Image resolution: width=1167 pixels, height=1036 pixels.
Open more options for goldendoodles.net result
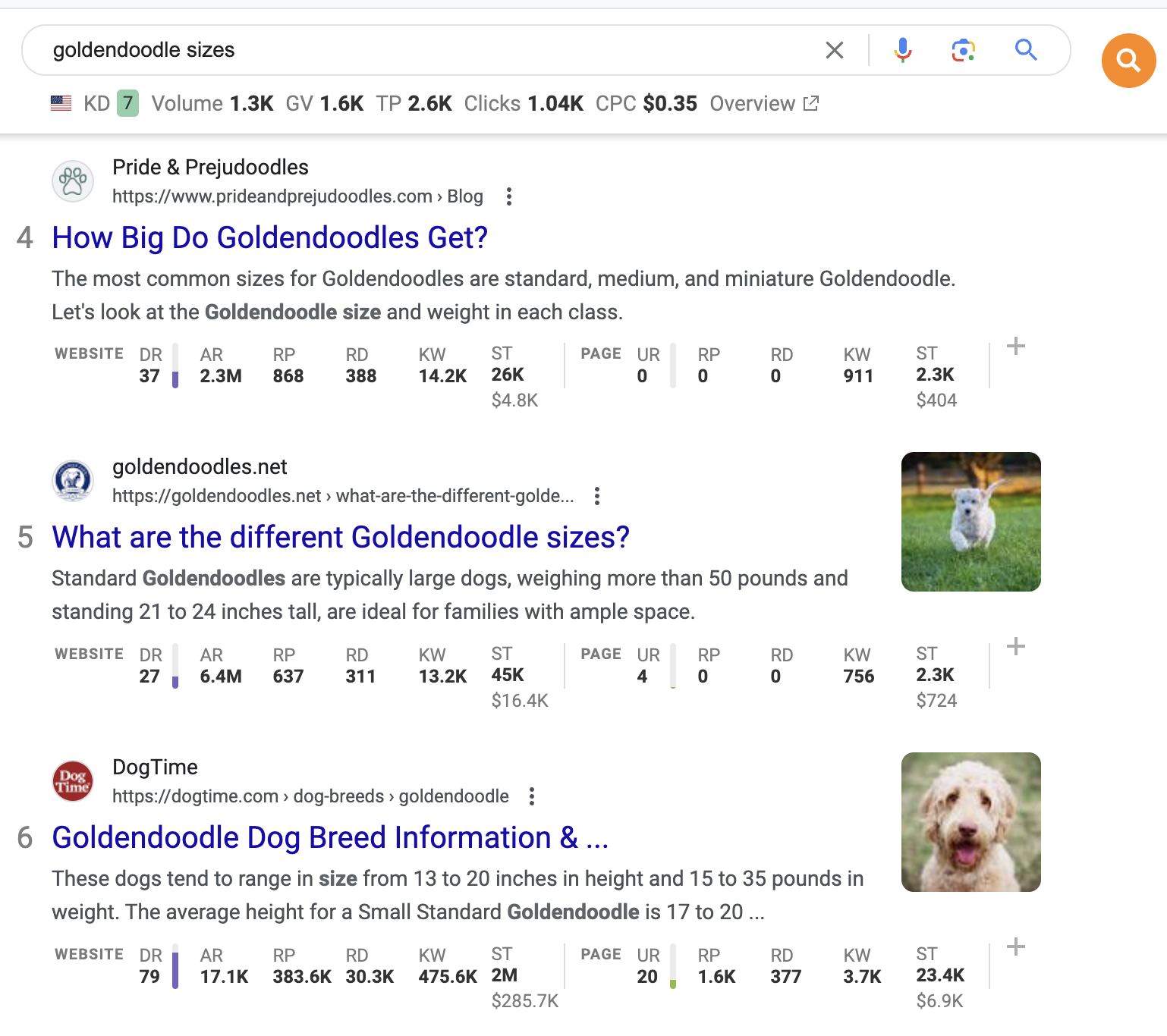[x=597, y=496]
